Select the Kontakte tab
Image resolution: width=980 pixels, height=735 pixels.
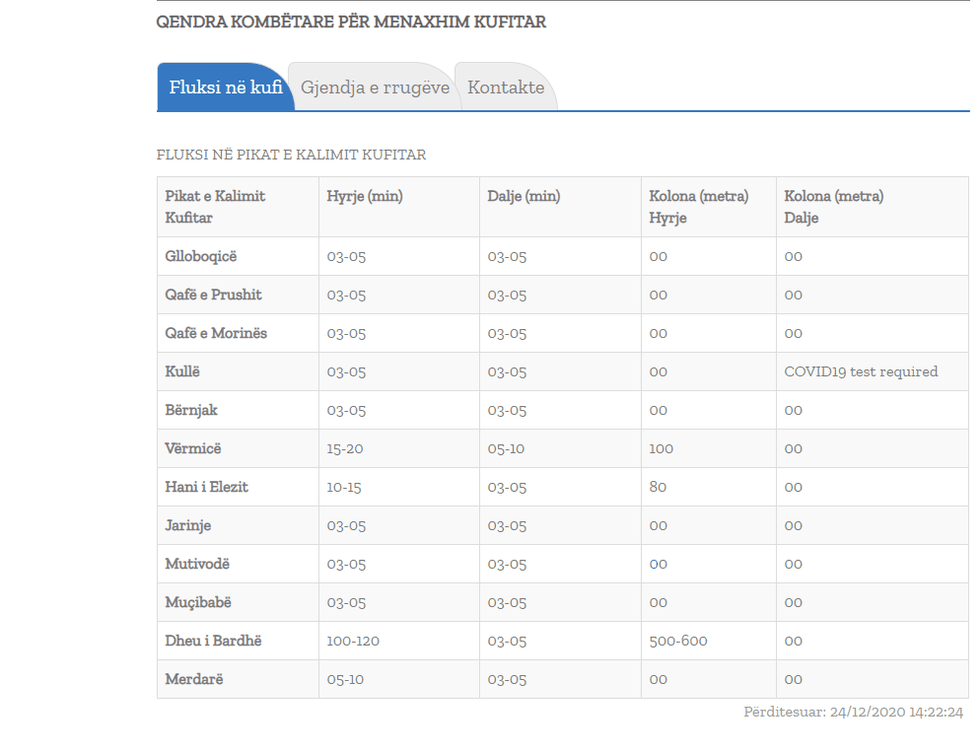tap(506, 88)
